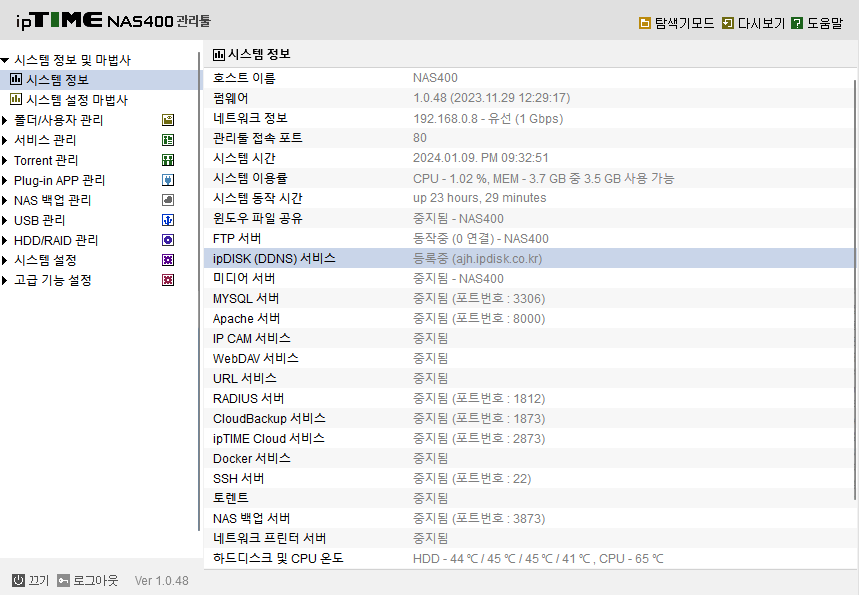Collapse the 시스템 정보 및 마법사 section arrow
This screenshot has width=863, height=595.
pyautogui.click(x=5, y=60)
